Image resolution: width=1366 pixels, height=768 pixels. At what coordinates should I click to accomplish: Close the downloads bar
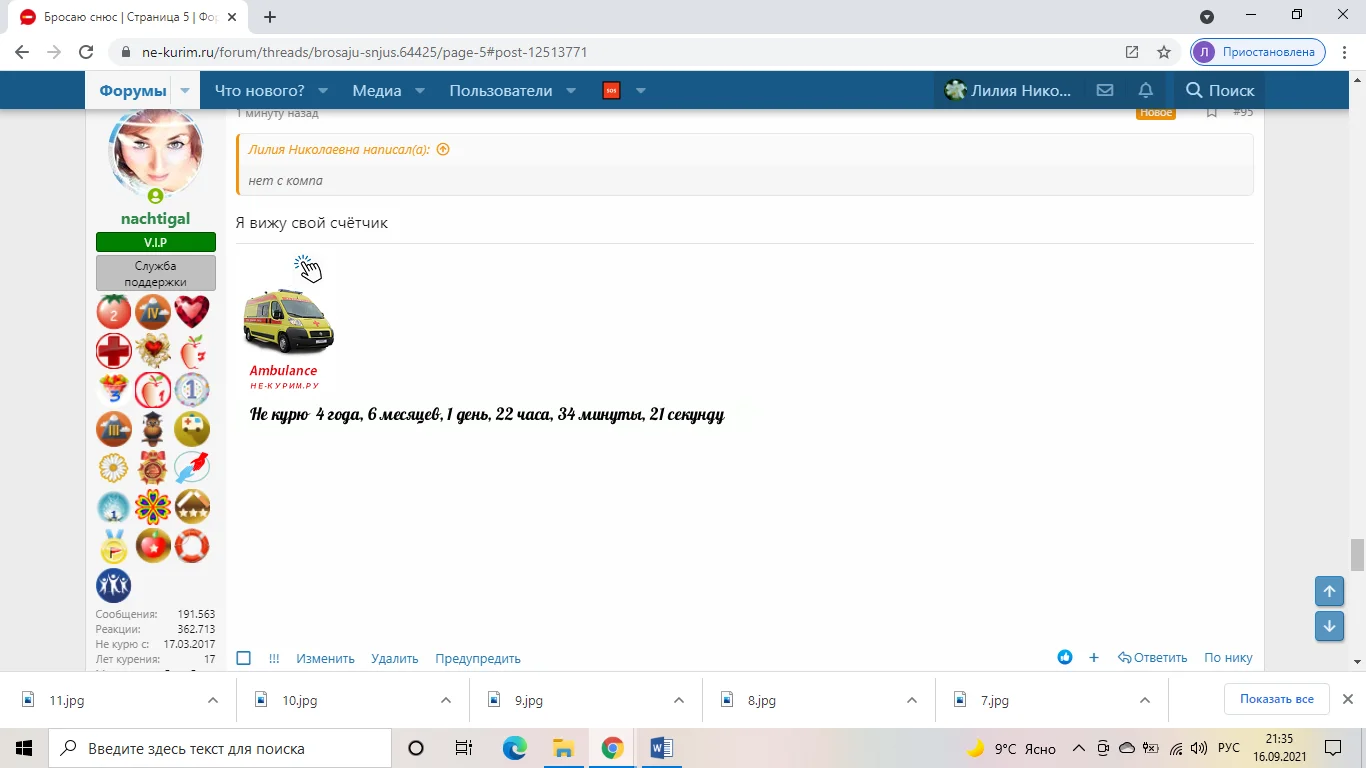click(1347, 699)
